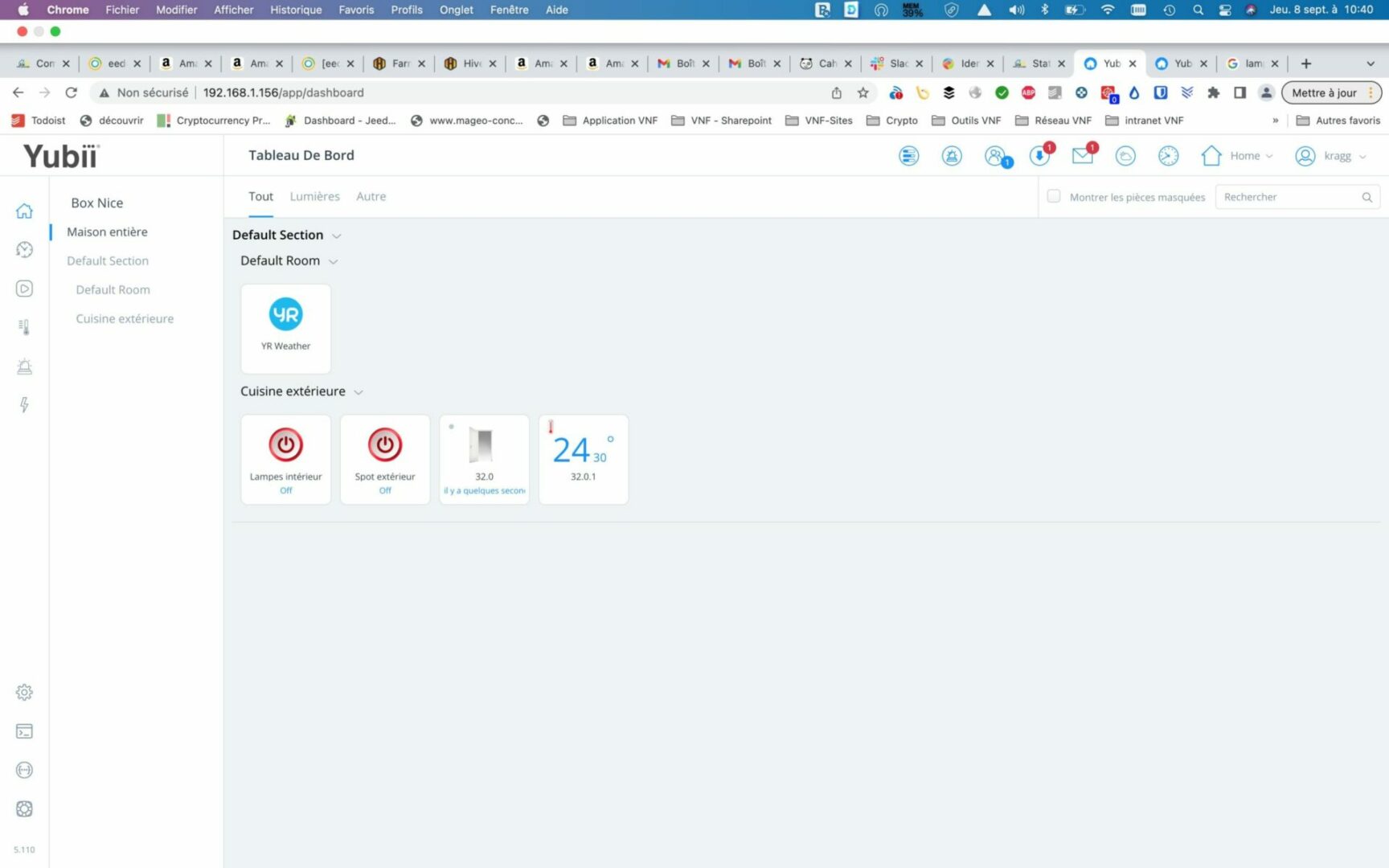
Task: Open the alarm siren sidebar icon
Action: (x=24, y=366)
